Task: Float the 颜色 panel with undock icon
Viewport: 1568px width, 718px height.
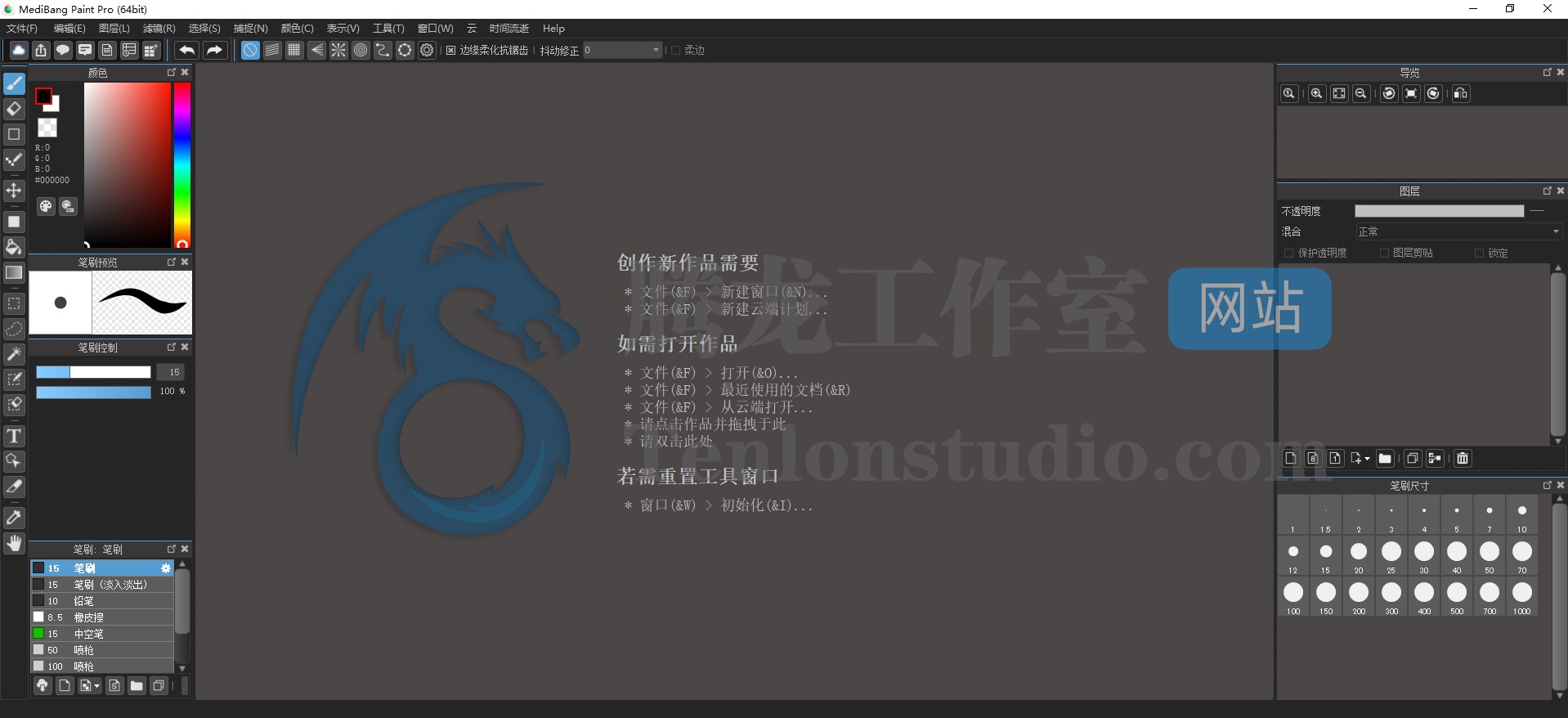Action: click(172, 72)
